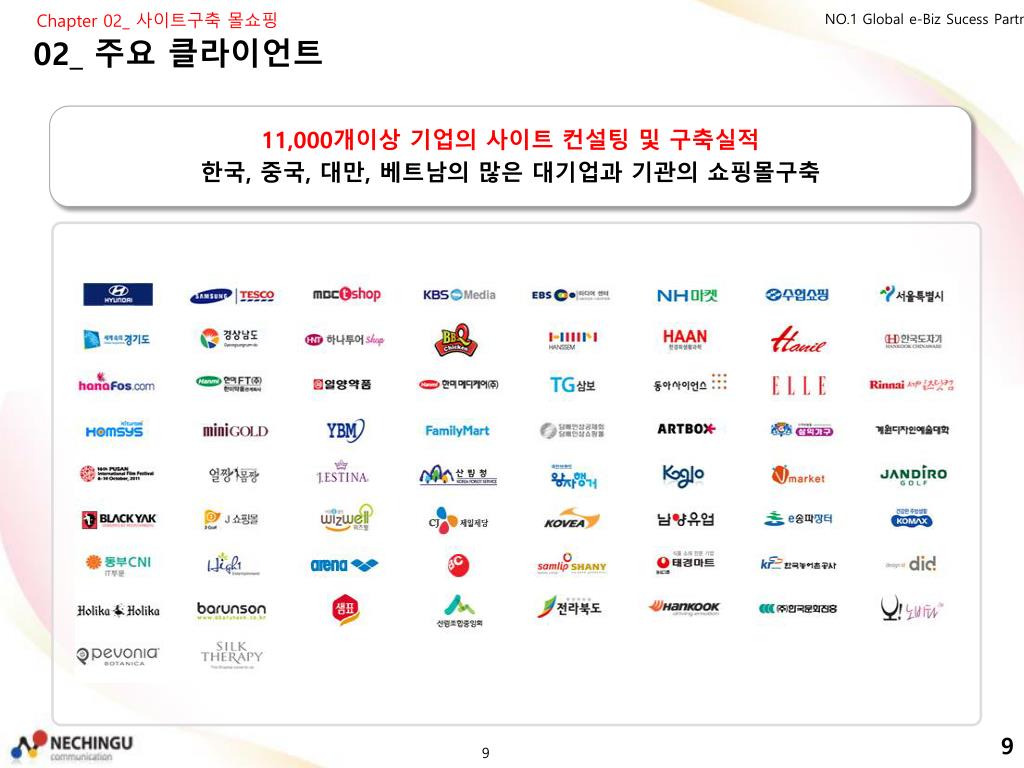
Task: Click the pevonia BOTANICA logo
Action: point(118,656)
